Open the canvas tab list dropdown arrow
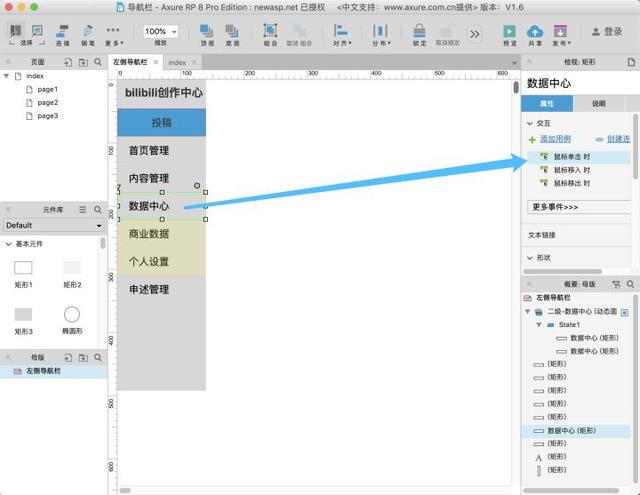 coord(514,63)
